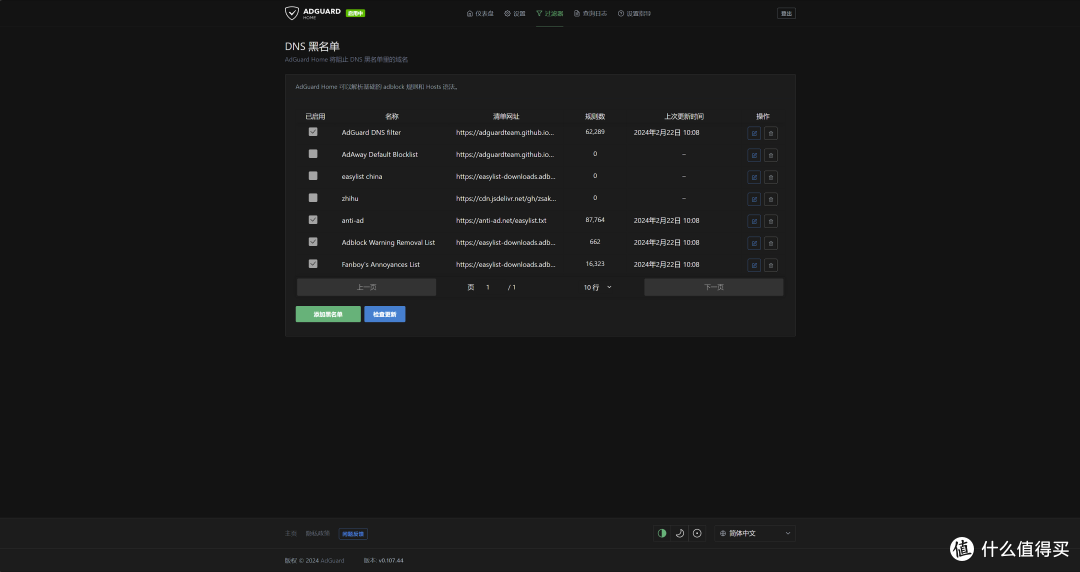The image size is (1080, 572).
Task: Edit the Adblock Warning Removal List entry
Action: 754,243
